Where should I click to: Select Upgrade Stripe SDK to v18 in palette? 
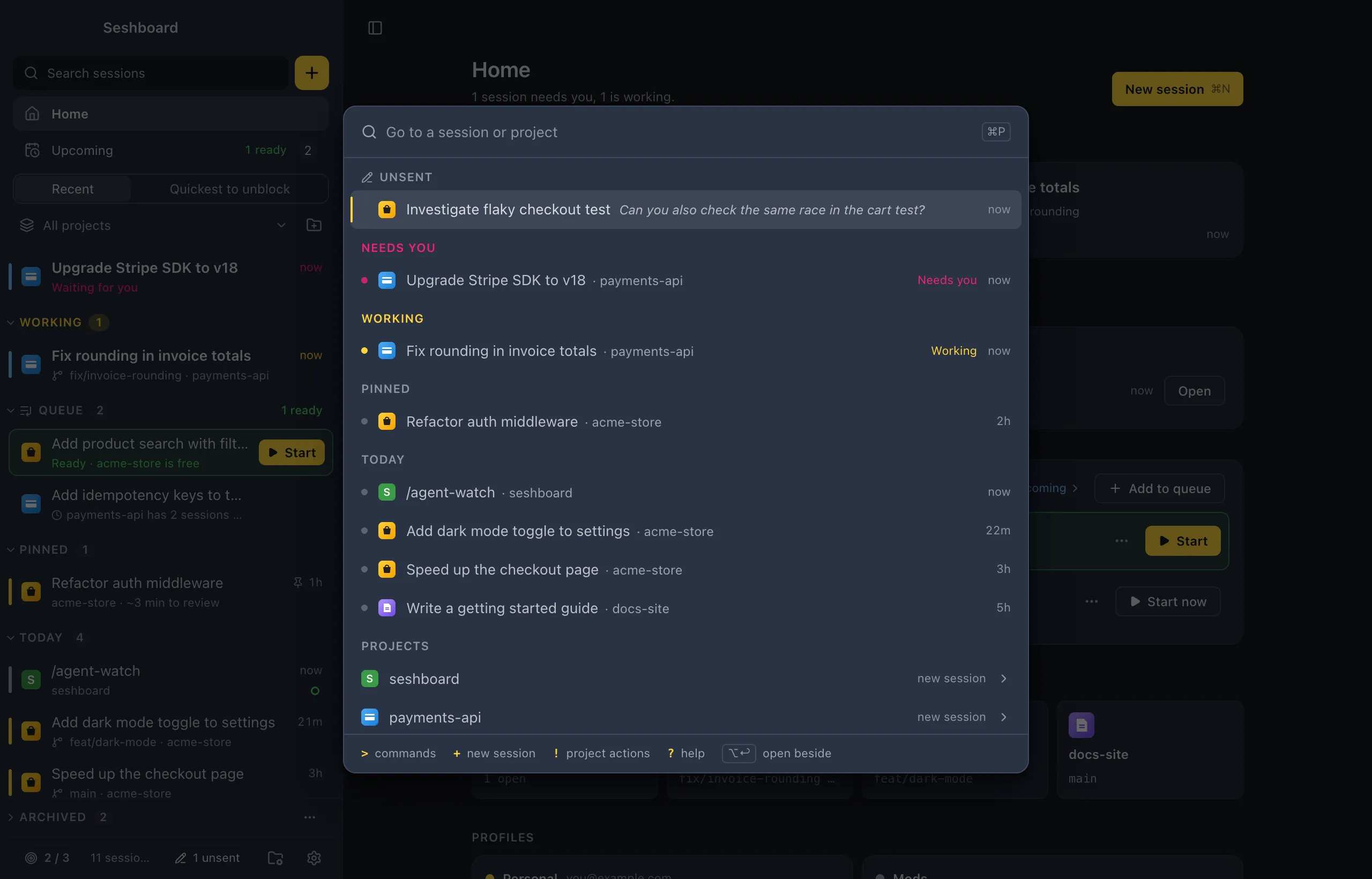685,280
